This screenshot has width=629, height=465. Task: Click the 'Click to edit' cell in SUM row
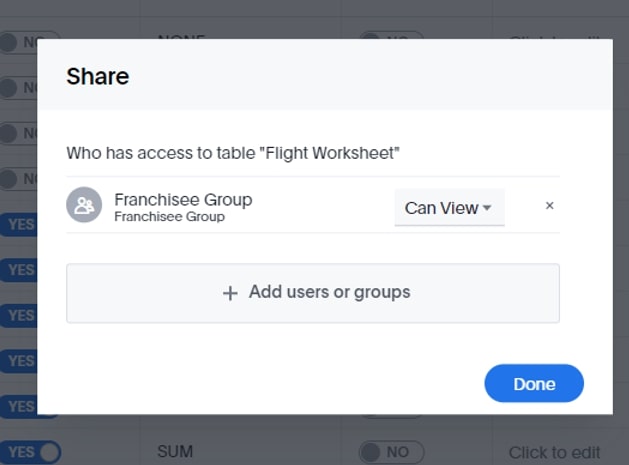[554, 453]
